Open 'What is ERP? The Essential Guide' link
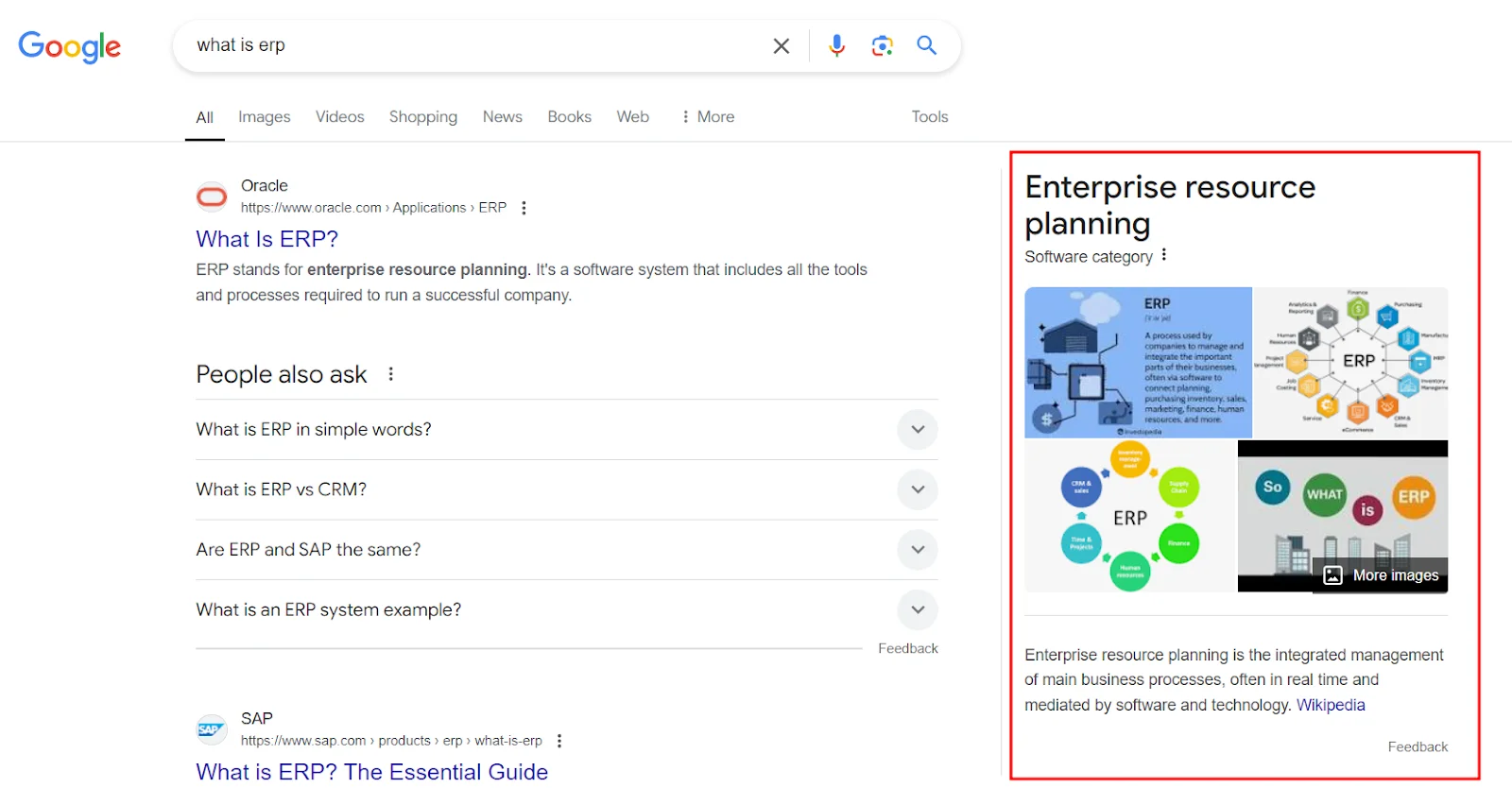 [372, 772]
